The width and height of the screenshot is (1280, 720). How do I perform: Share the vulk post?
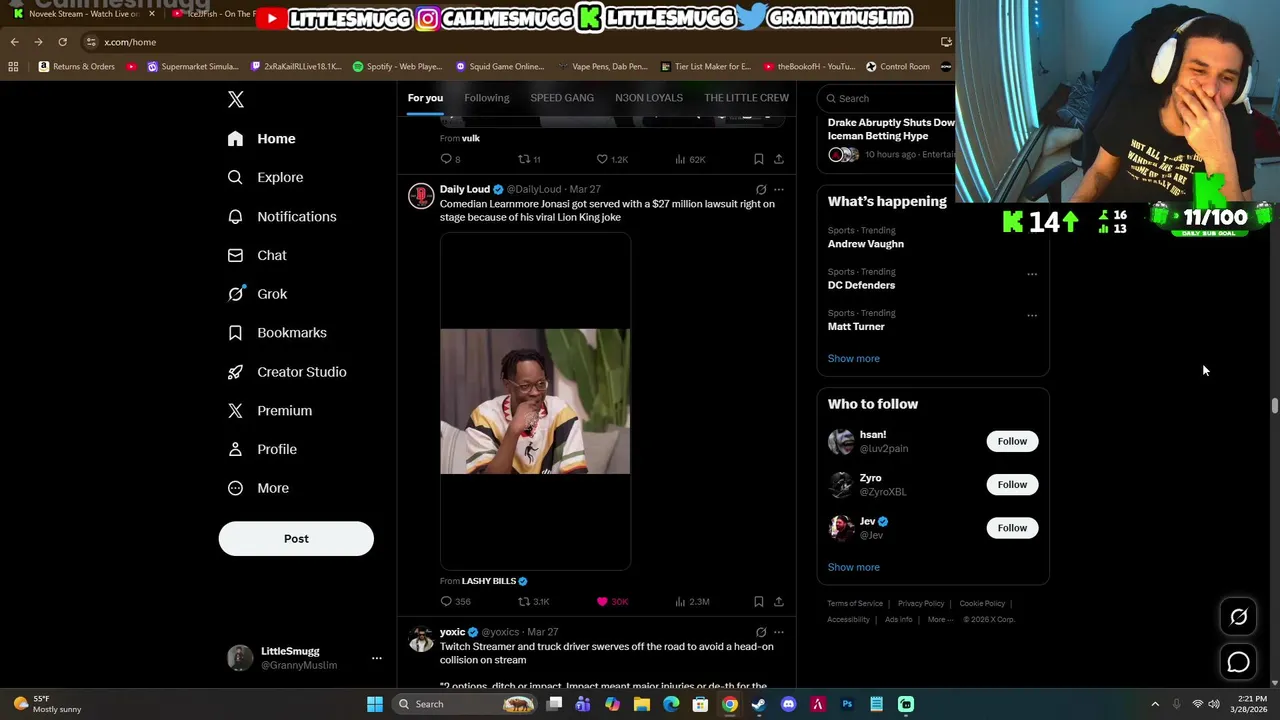point(779,159)
